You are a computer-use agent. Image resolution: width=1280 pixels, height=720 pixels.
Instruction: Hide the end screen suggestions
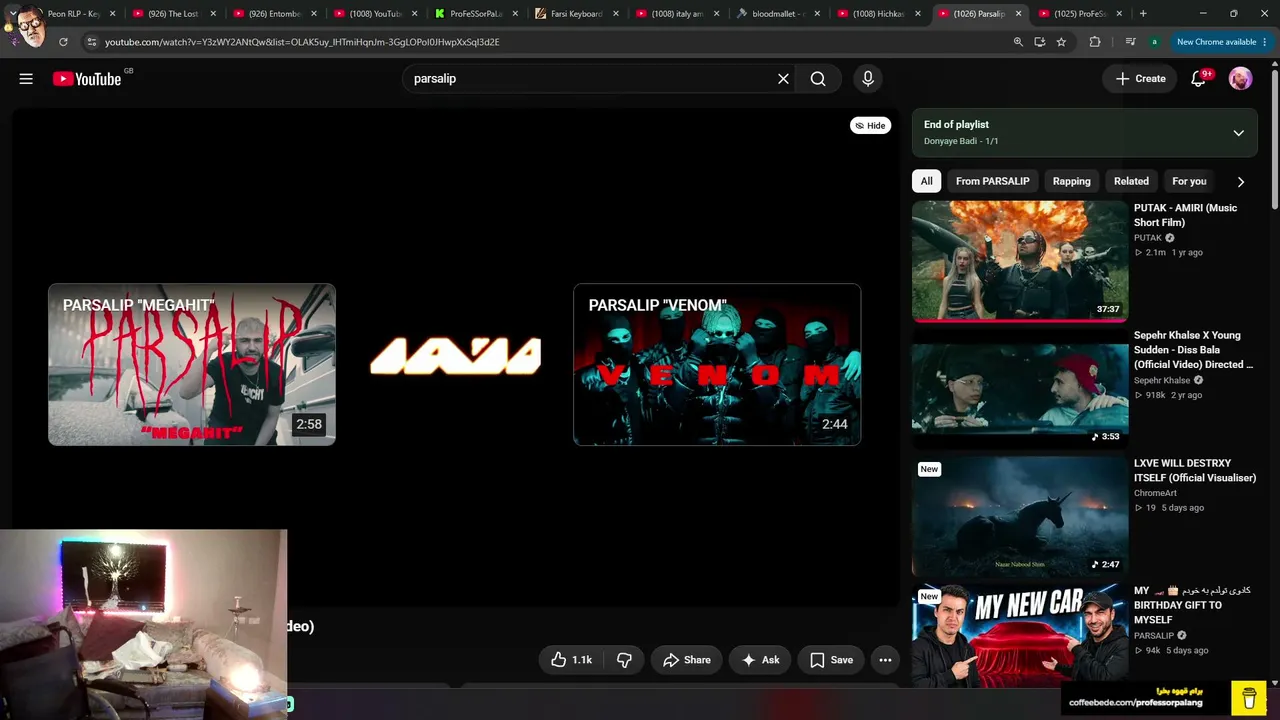(x=870, y=125)
